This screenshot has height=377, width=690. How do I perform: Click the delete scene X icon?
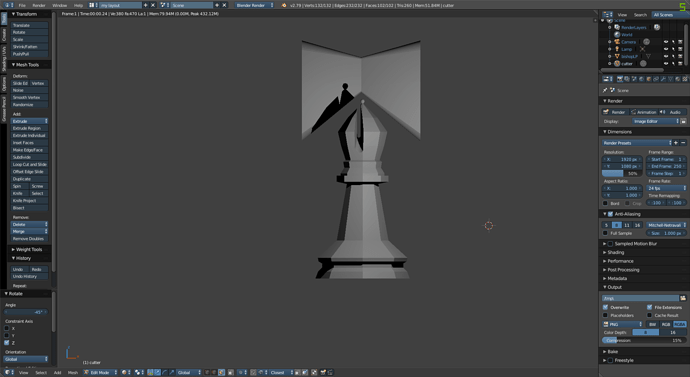pyautogui.click(x=224, y=5)
